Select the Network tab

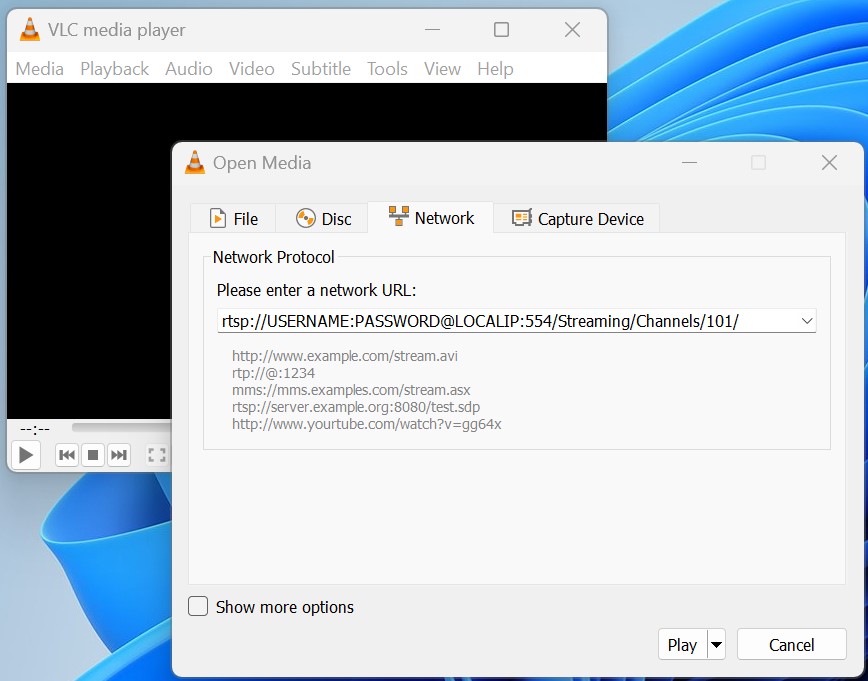click(x=431, y=218)
